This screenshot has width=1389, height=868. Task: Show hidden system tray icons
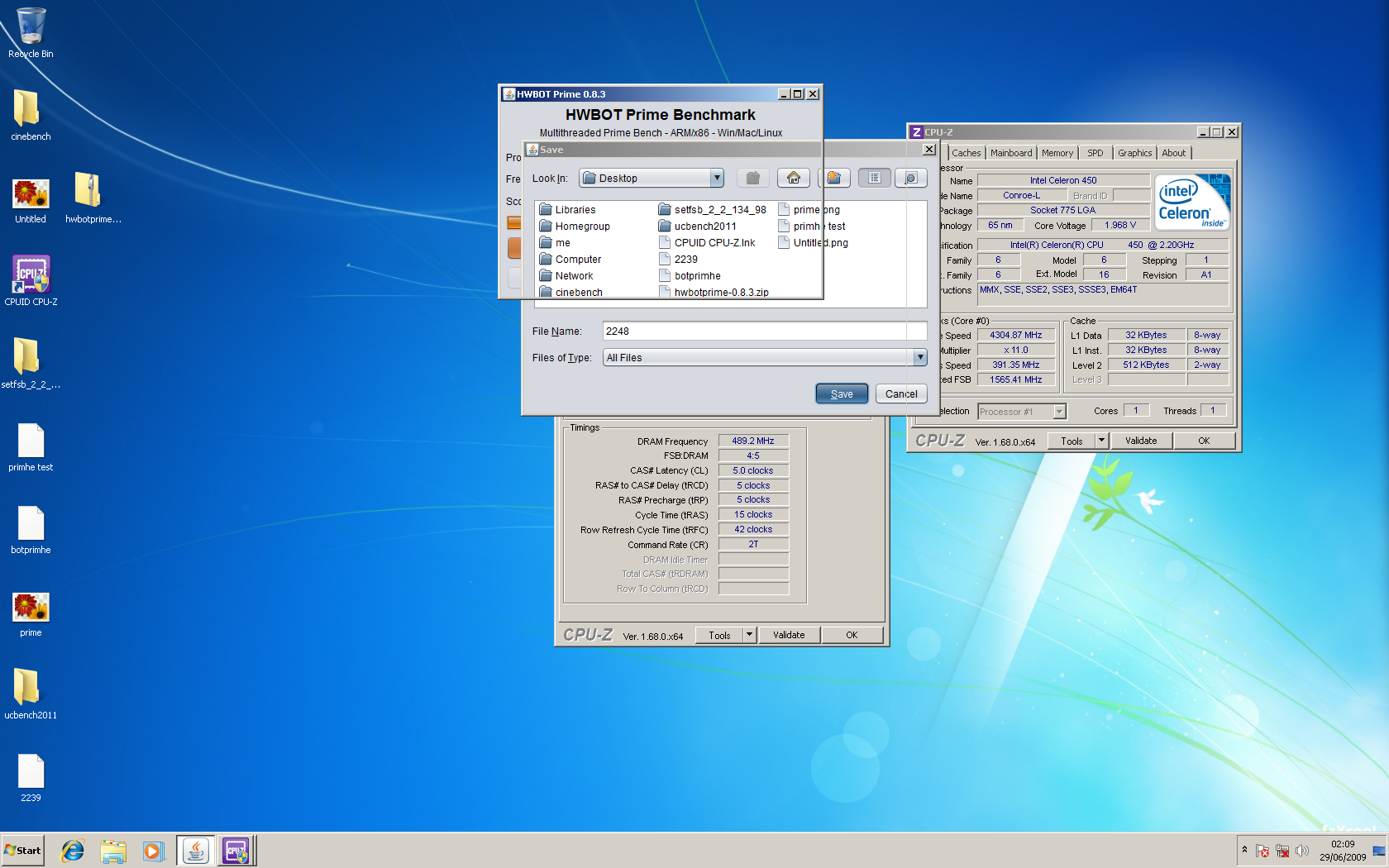coord(1244,850)
